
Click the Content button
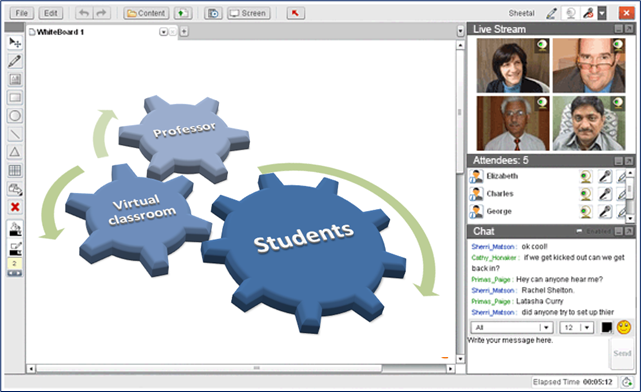(x=146, y=13)
